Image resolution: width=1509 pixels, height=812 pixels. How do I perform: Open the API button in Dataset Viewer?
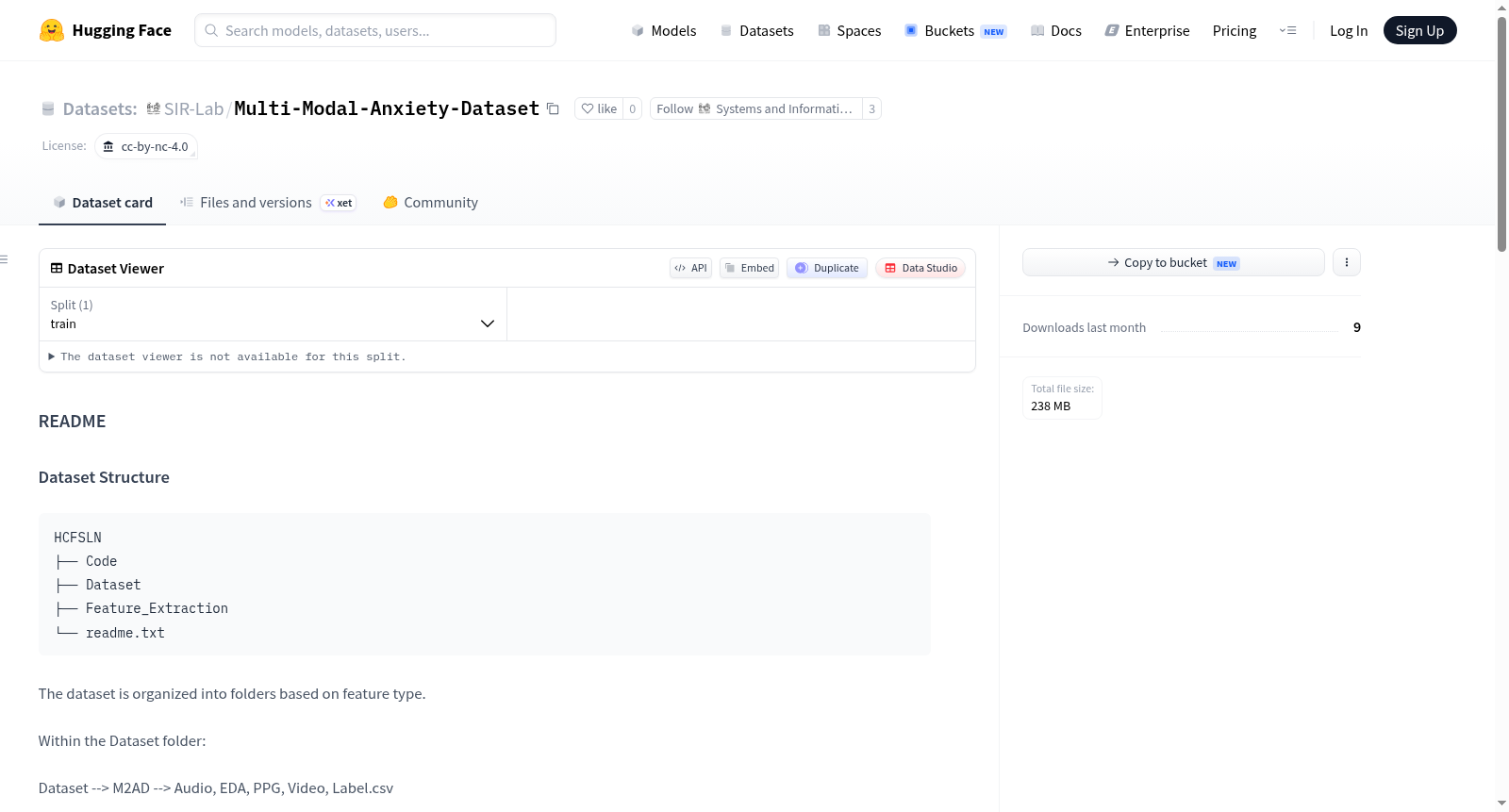coord(690,268)
